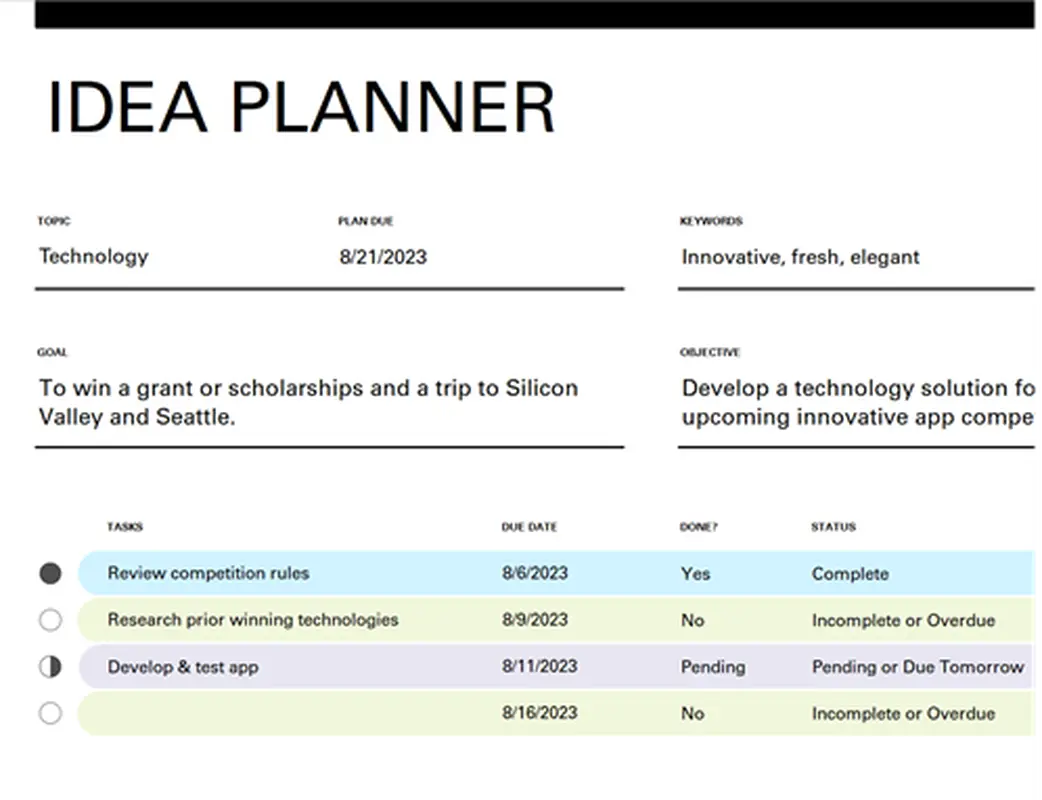Select the Technology topic field

93,256
